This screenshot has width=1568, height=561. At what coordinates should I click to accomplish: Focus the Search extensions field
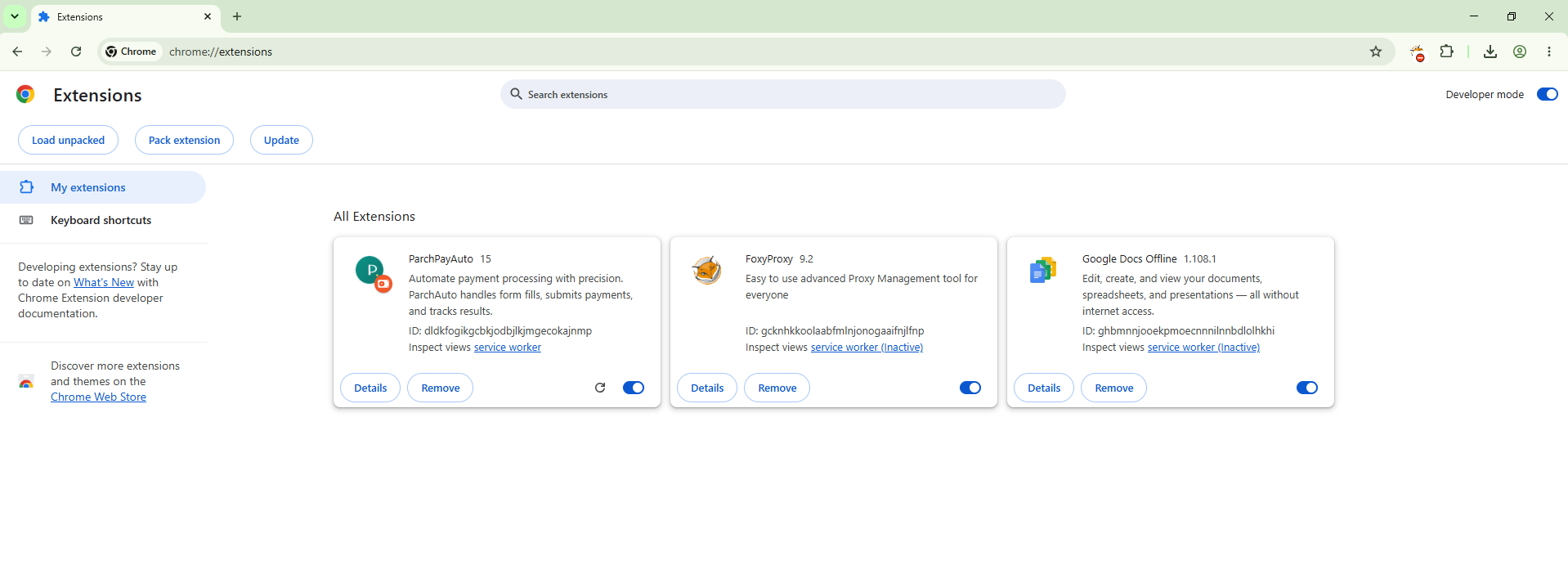(782, 94)
